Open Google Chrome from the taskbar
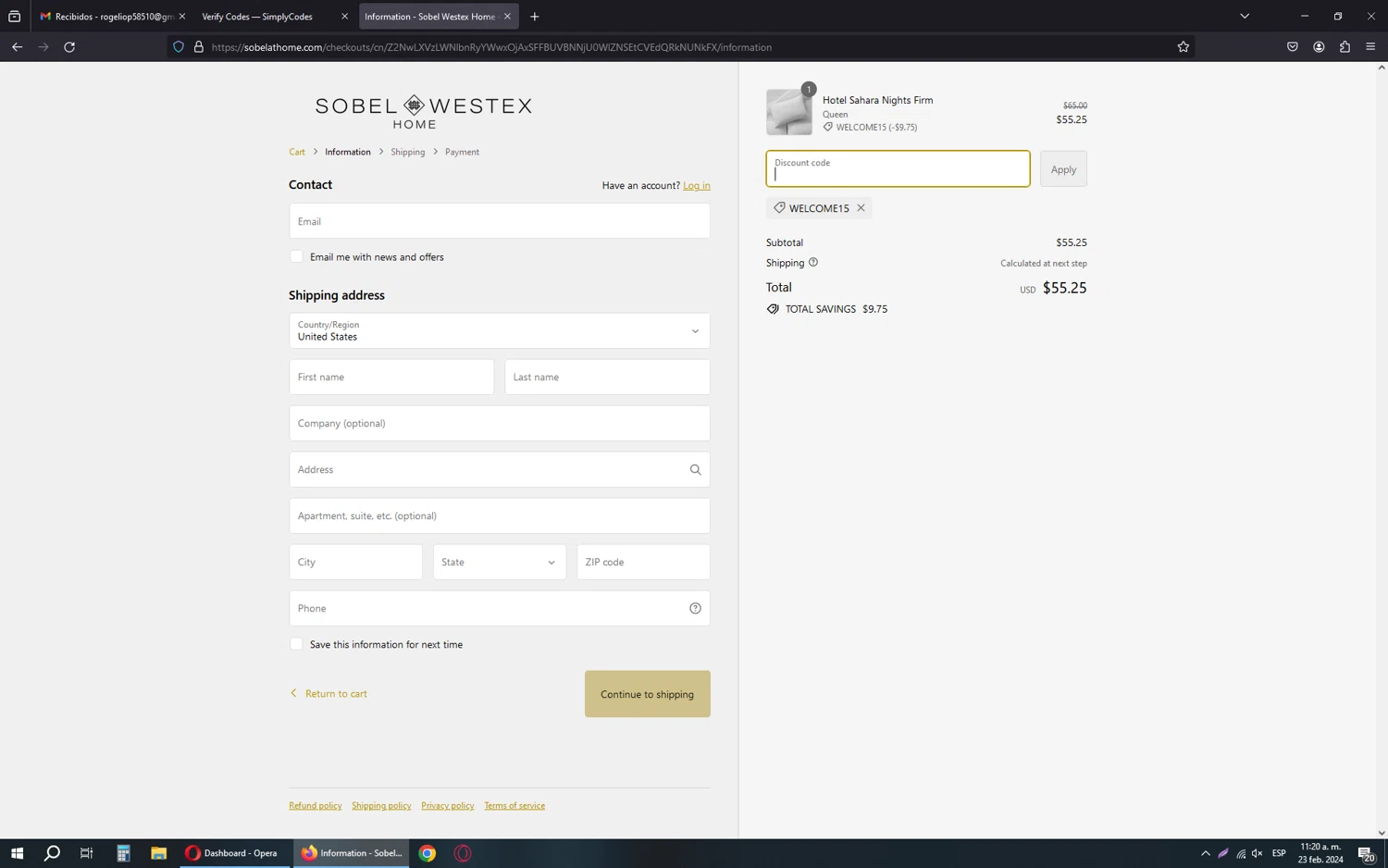Screen dimensions: 1388x868 [428, 853]
